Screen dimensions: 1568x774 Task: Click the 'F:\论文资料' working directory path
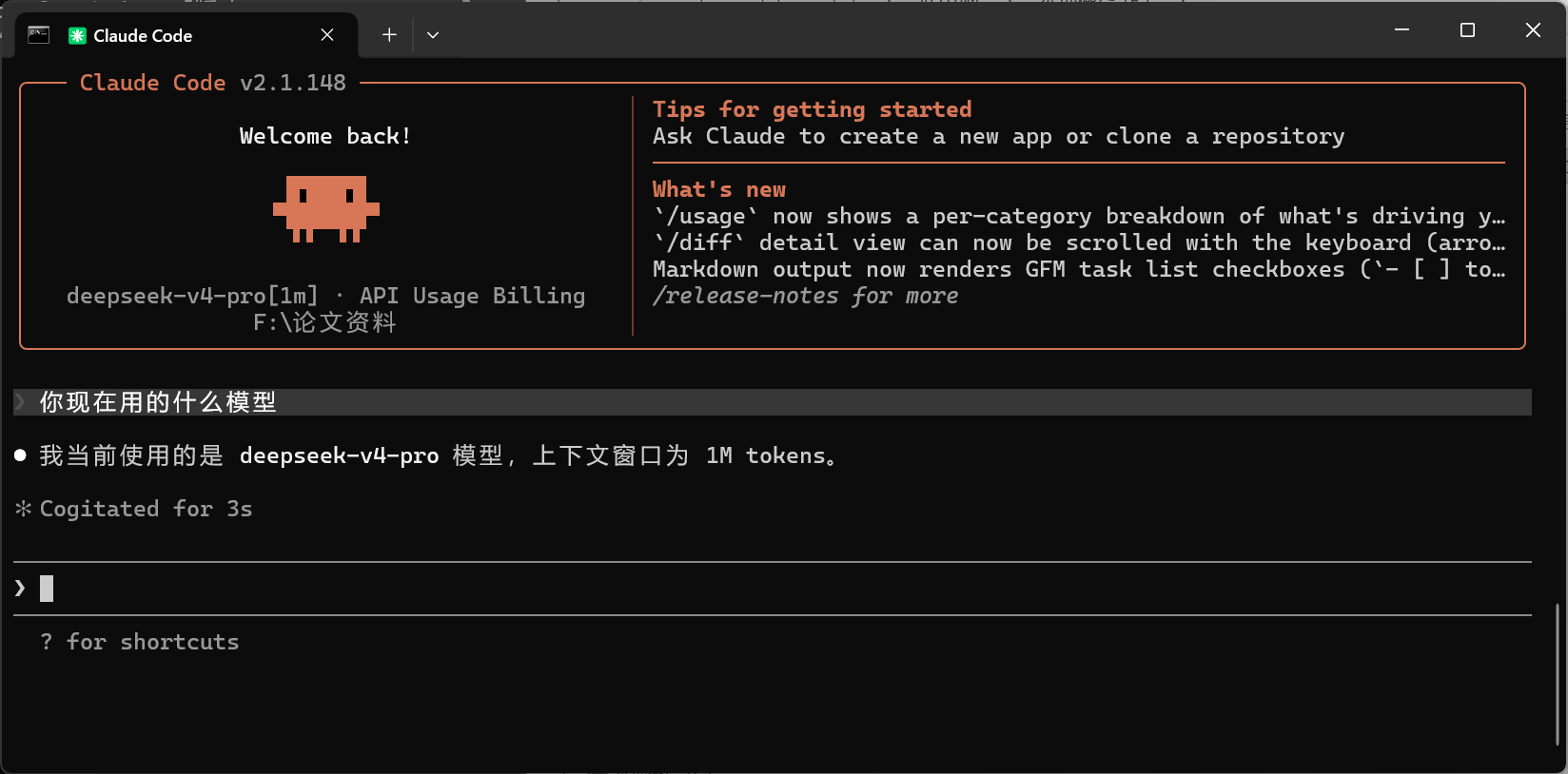click(x=325, y=322)
